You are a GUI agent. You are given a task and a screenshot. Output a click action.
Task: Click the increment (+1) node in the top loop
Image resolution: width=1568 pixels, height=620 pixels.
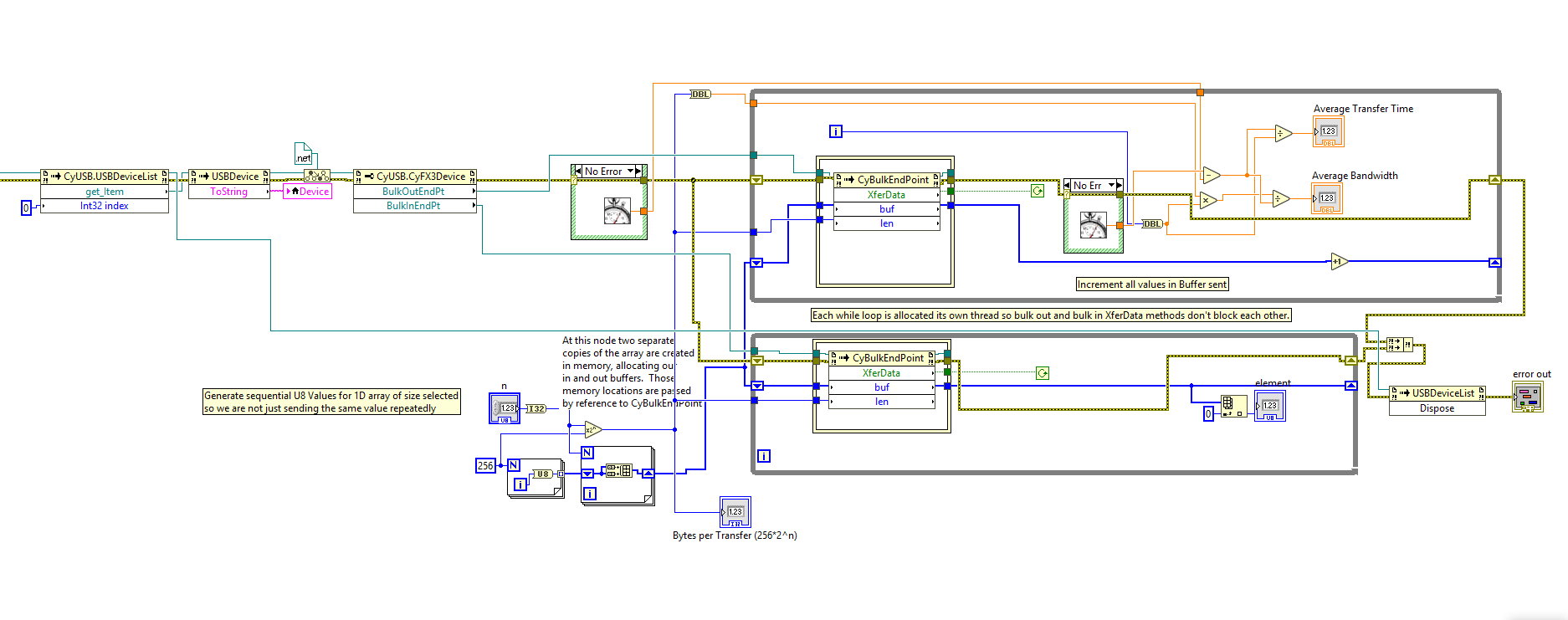coord(1339,261)
